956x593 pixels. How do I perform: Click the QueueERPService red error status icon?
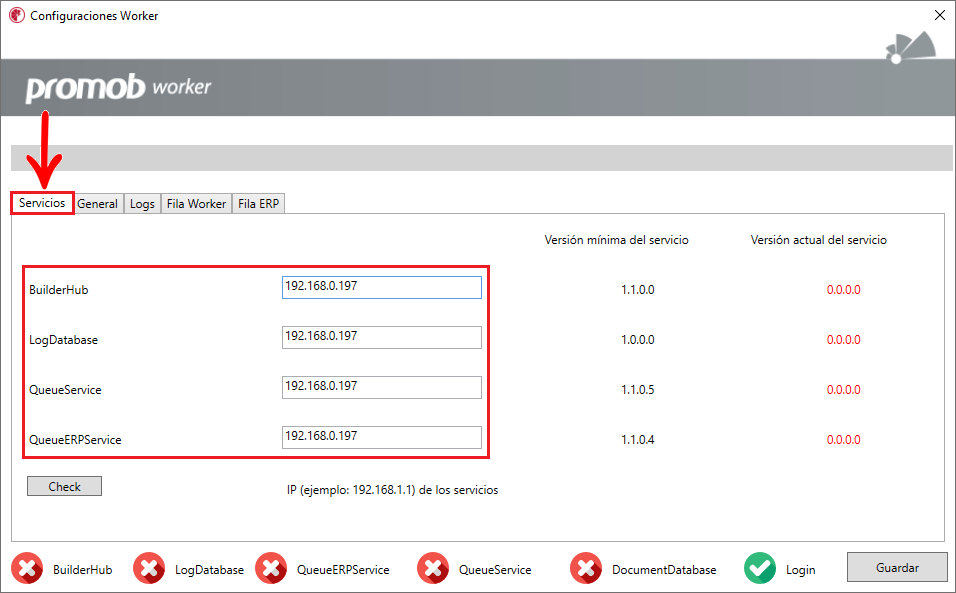pos(271,569)
